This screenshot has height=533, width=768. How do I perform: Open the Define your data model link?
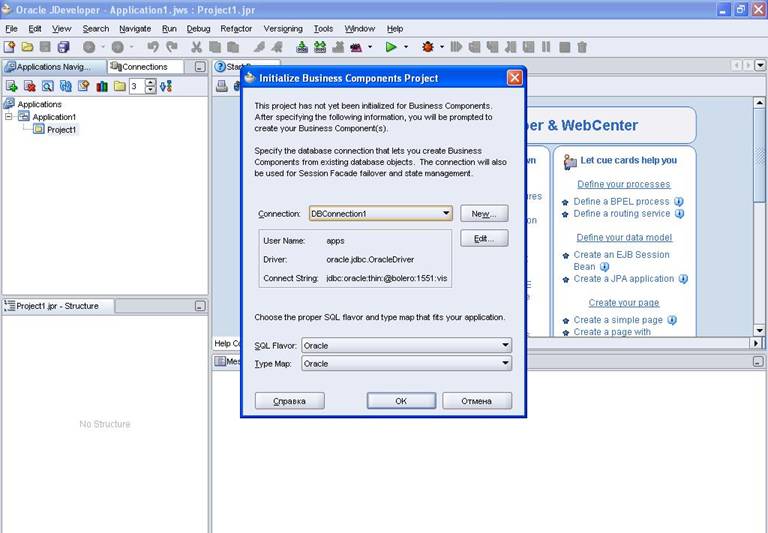(624, 237)
